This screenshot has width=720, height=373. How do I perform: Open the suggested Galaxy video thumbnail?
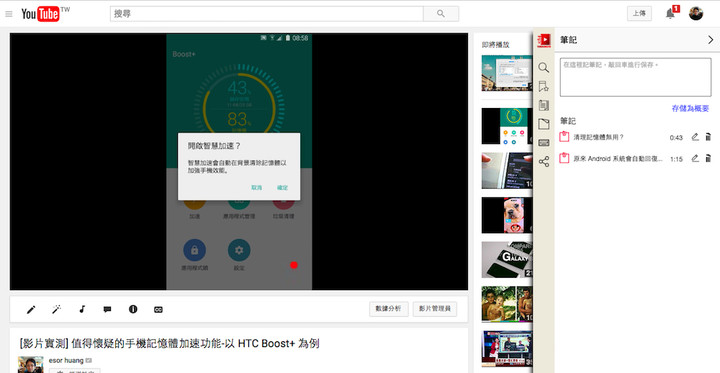507,260
